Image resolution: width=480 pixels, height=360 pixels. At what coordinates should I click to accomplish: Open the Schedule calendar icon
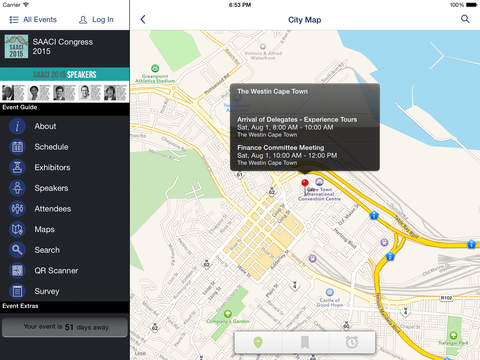coord(17,147)
